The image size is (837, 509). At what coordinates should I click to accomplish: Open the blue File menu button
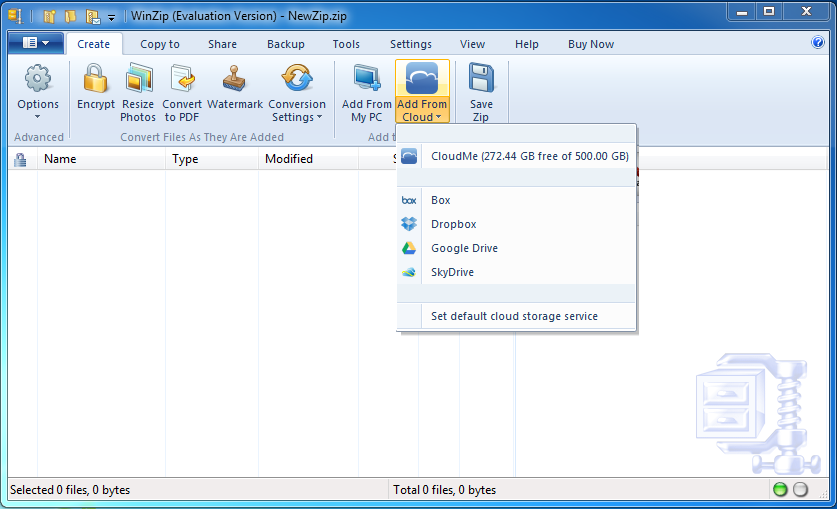pos(36,43)
